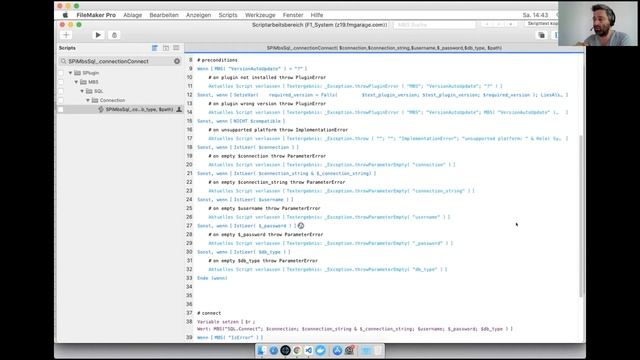Image resolution: width=640 pixels, height=360 pixels.
Task: Select line 10 plugin not installed comment
Action: [267, 77]
